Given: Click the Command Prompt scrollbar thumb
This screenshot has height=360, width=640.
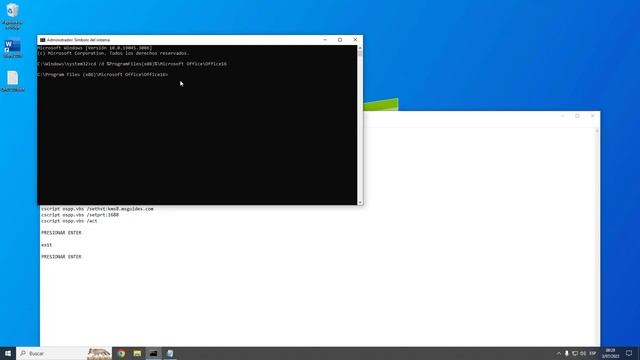Looking at the screenshot, I should click(360, 53).
